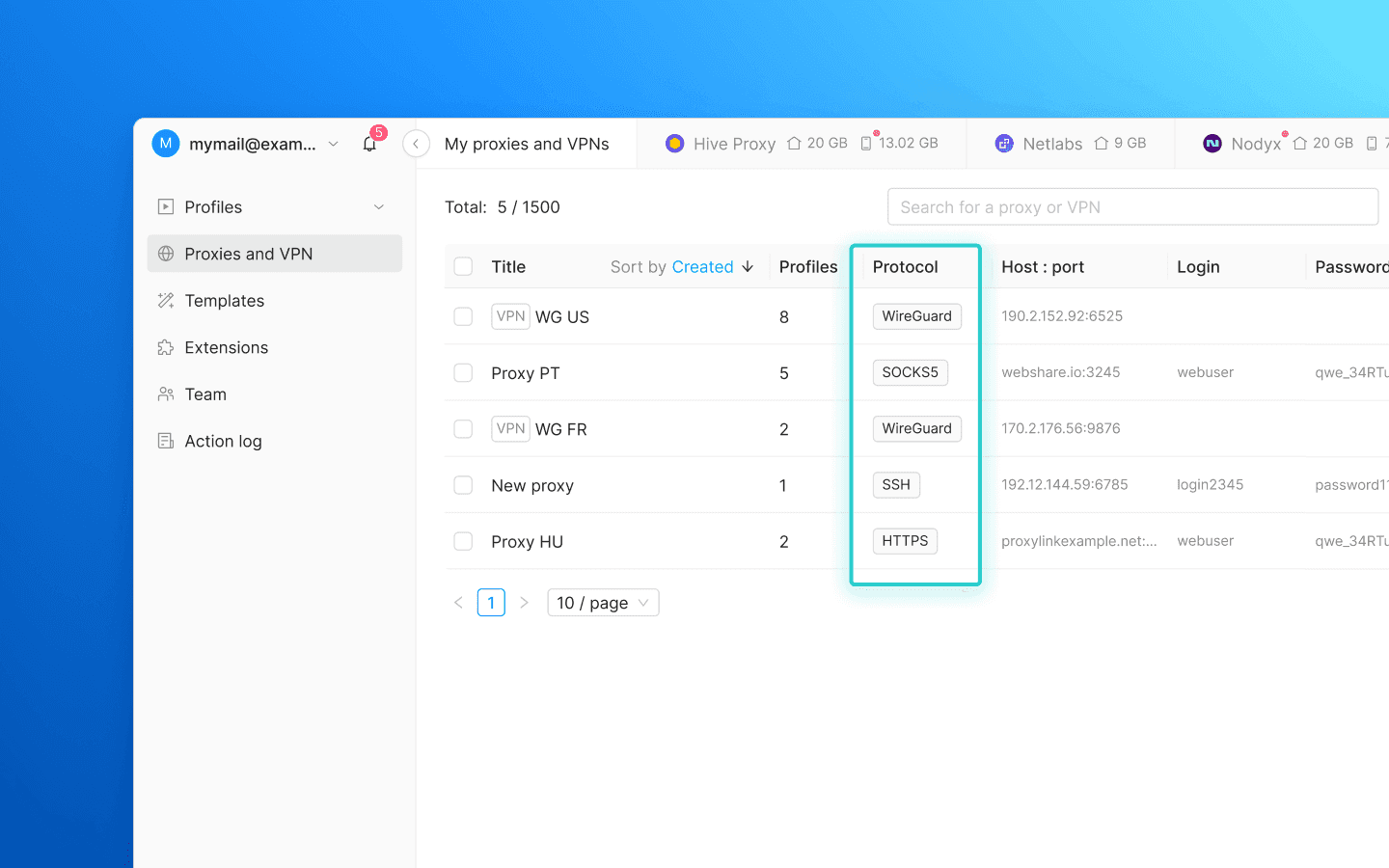Click the Proxies and VPN globe icon
The width and height of the screenshot is (1389, 868).
pos(166,254)
